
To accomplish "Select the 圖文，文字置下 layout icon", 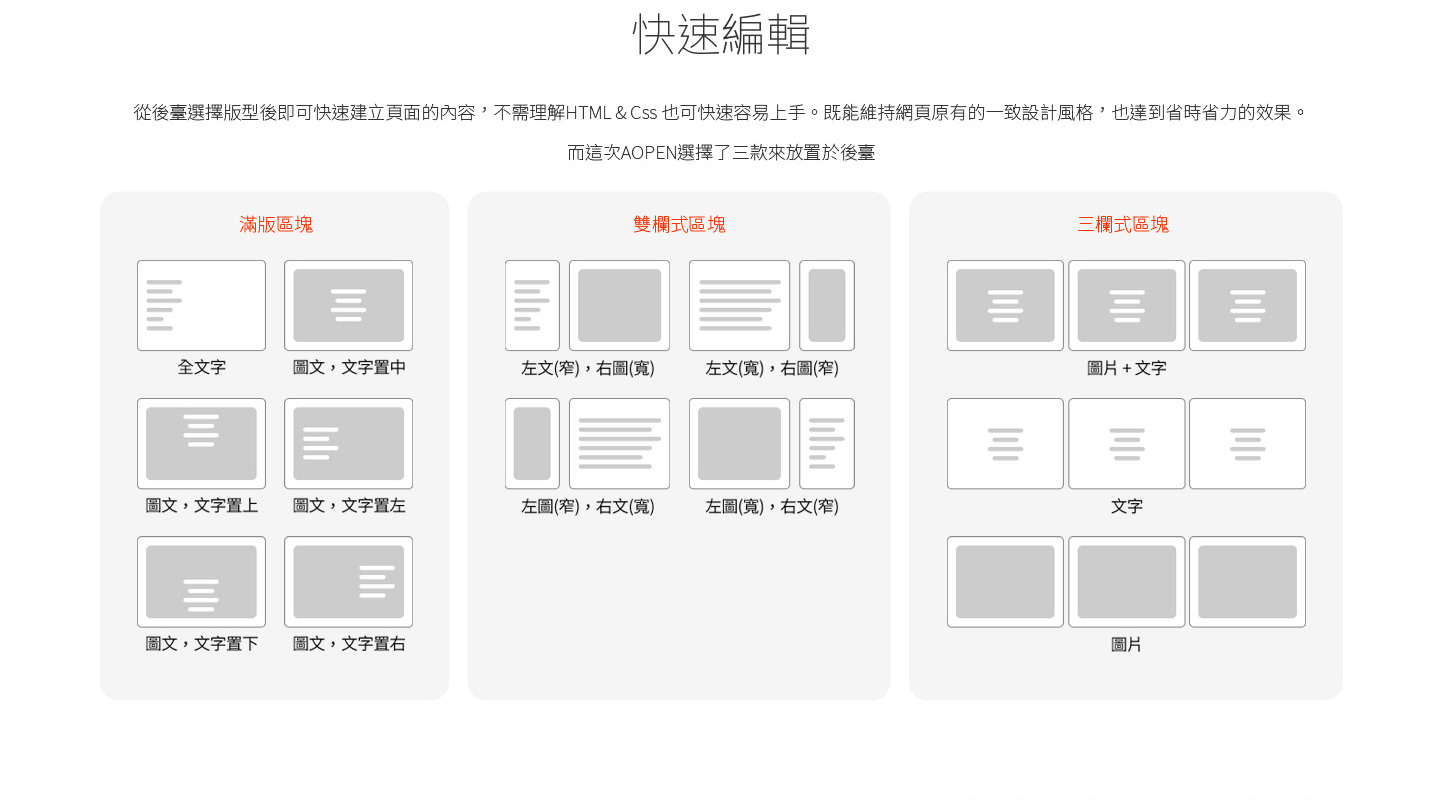I will pyautogui.click(x=201, y=581).
